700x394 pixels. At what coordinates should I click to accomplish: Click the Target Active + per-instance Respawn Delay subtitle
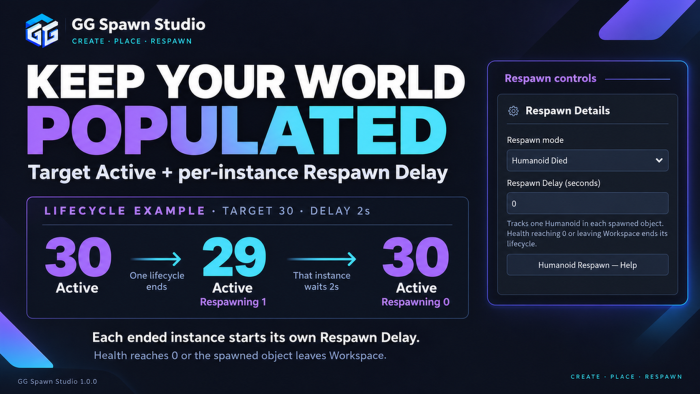(x=238, y=173)
